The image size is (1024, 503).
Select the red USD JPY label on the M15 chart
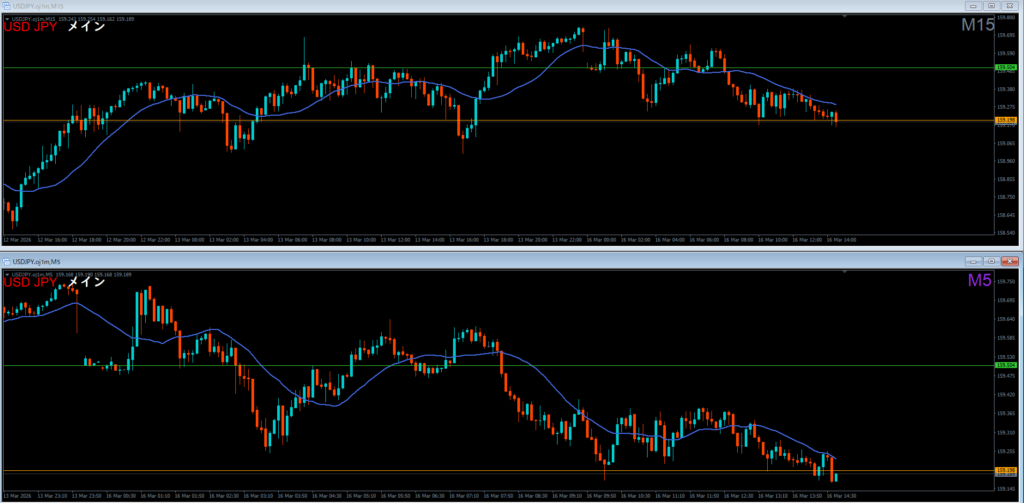click(31, 27)
